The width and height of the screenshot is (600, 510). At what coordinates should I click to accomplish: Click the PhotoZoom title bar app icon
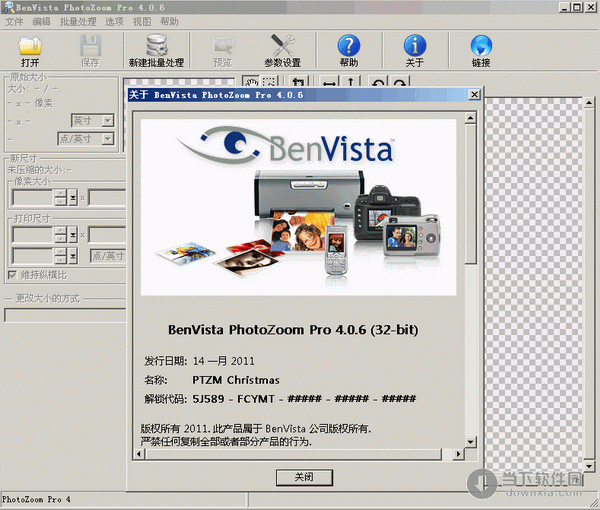click(x=8, y=7)
